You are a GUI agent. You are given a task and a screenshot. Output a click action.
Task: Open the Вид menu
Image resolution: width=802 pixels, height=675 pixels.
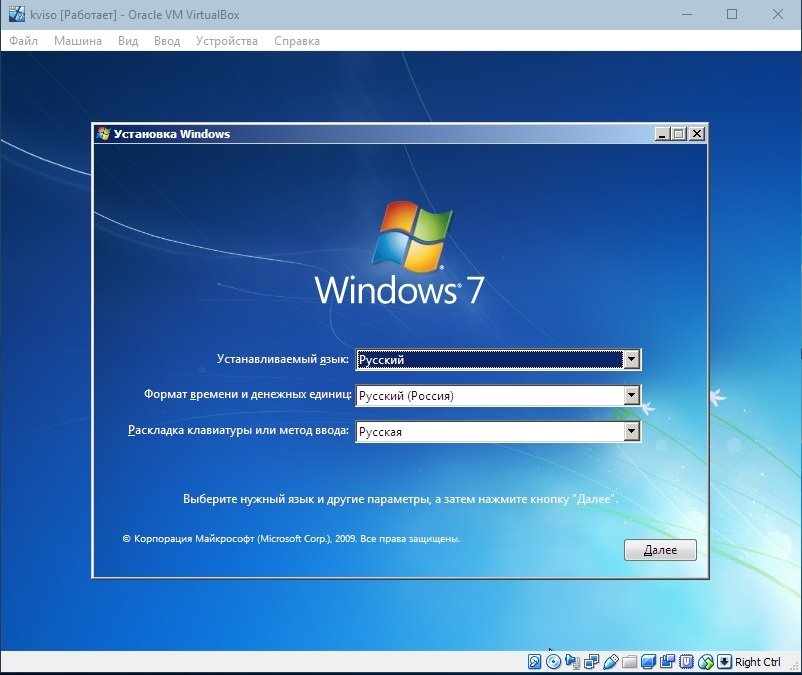(128, 41)
